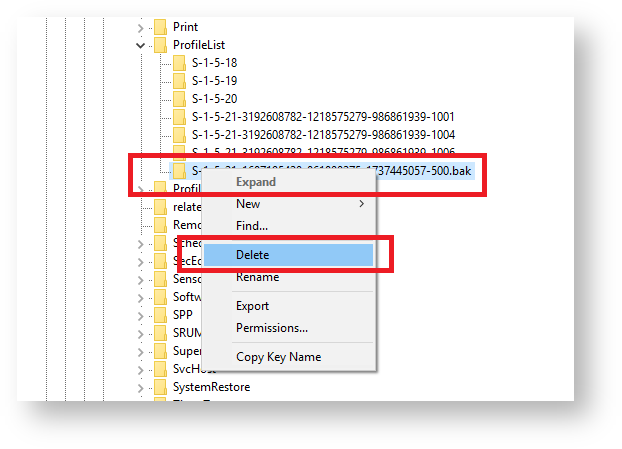This screenshot has height=449, width=622.
Task: Select the key ending in 986861939-1001
Action: [x=323, y=117]
